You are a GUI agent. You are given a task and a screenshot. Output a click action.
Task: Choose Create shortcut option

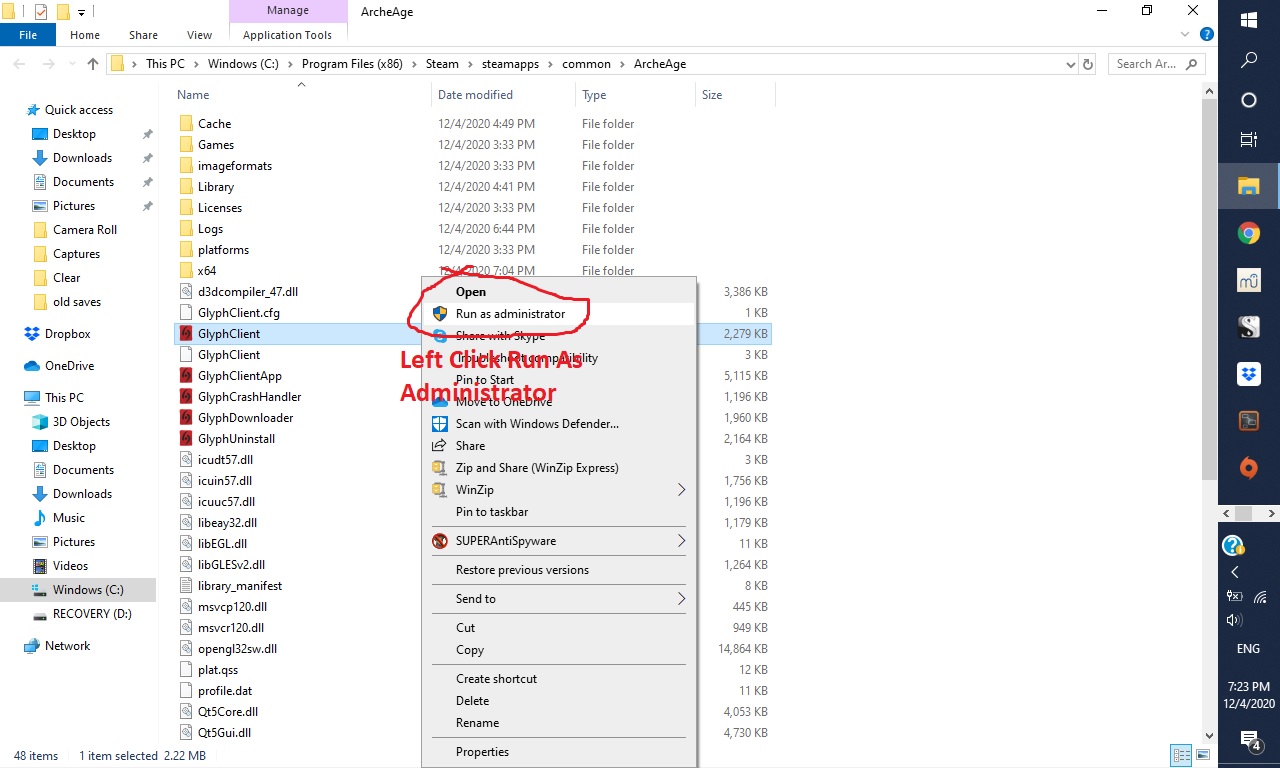tap(559, 679)
